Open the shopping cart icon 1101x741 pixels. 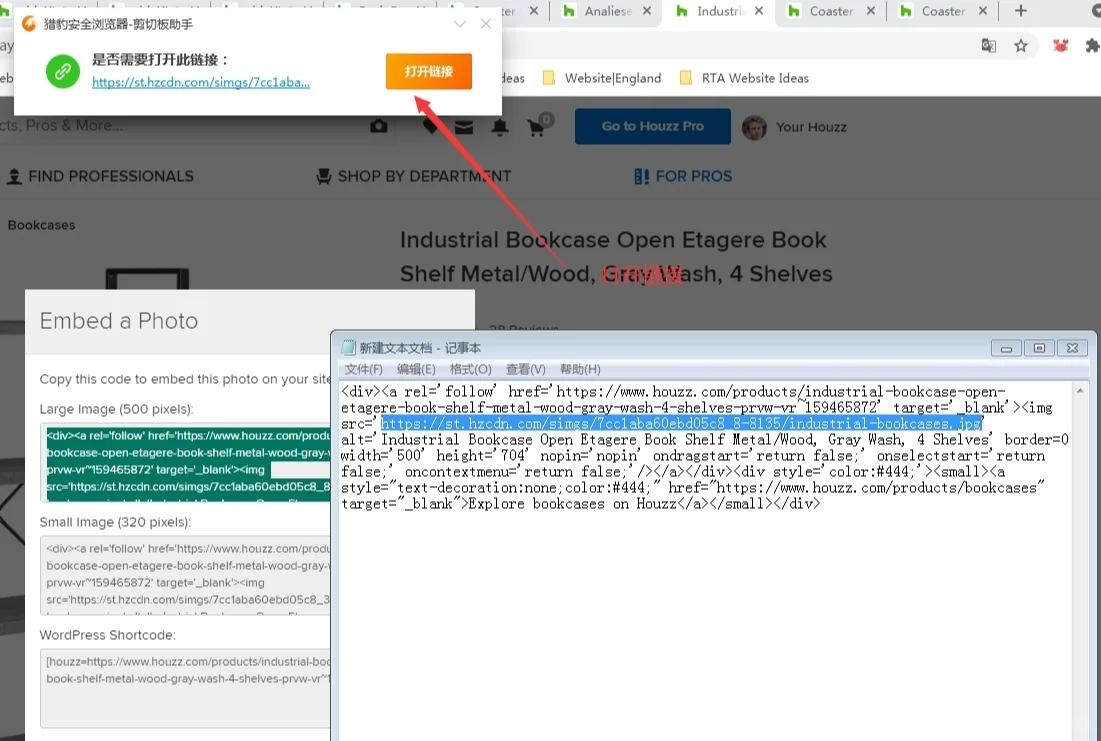(x=539, y=126)
